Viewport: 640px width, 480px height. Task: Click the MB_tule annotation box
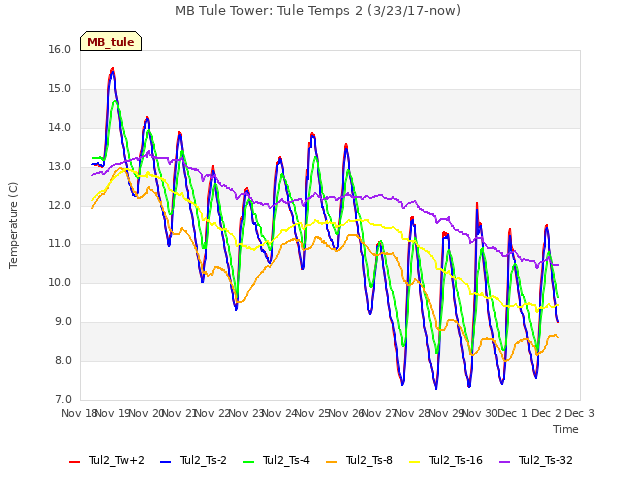[x=111, y=41]
